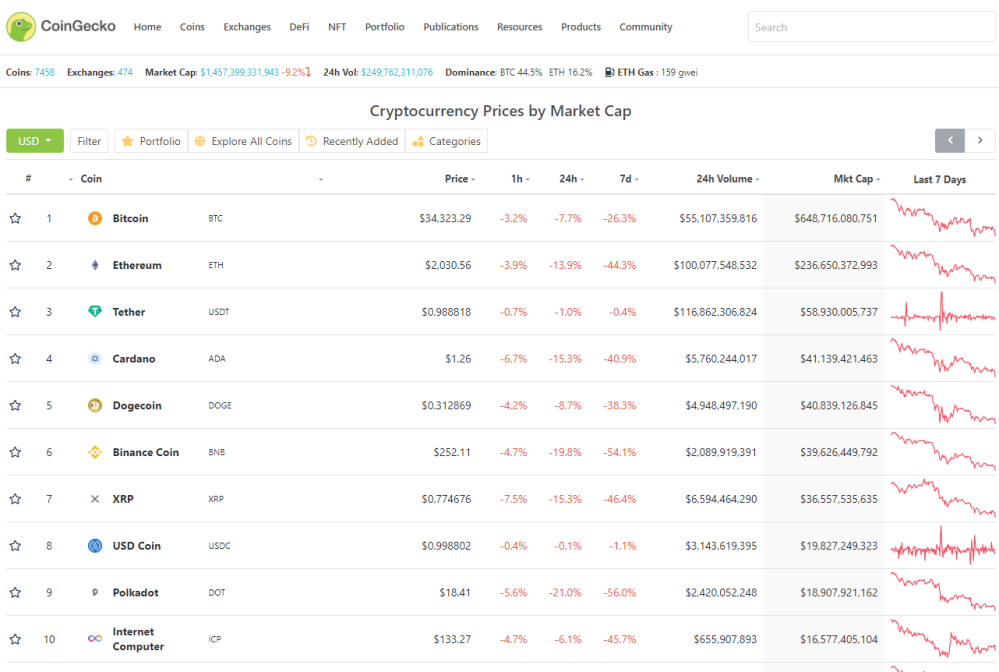
Task: Click the XRP logo icon
Action: coord(95,499)
